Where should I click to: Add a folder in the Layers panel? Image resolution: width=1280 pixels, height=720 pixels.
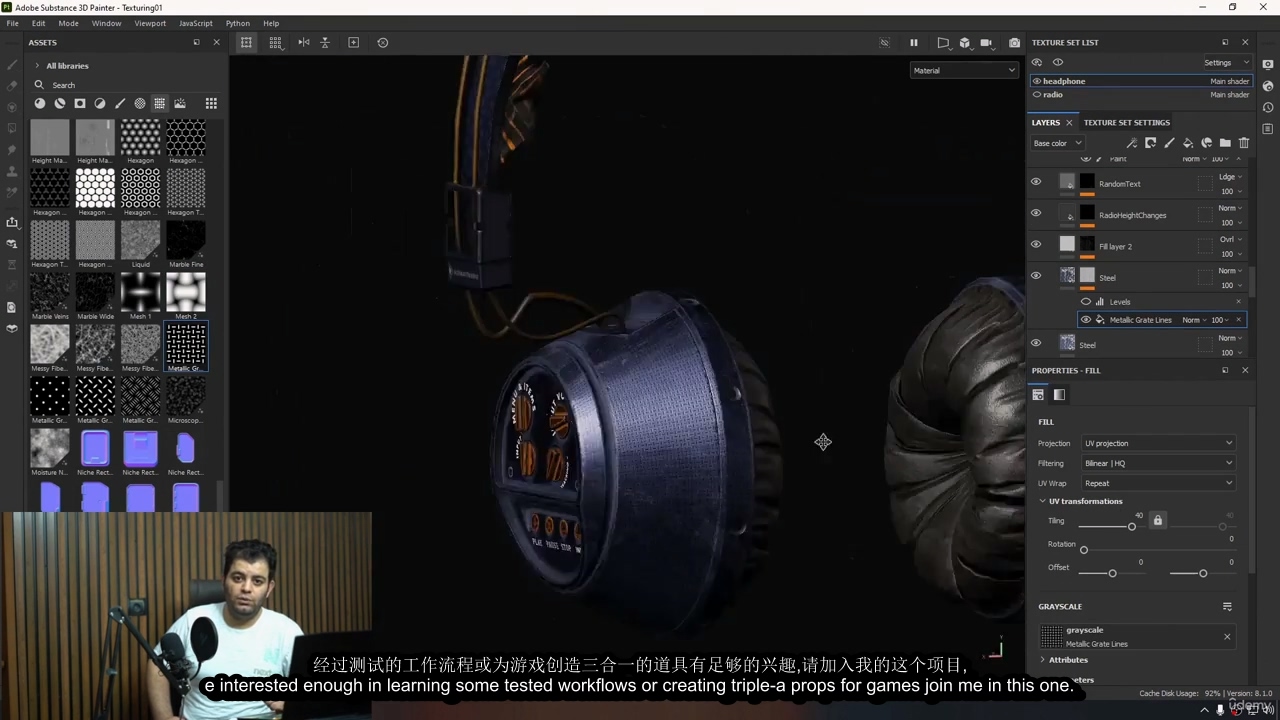click(x=1225, y=143)
